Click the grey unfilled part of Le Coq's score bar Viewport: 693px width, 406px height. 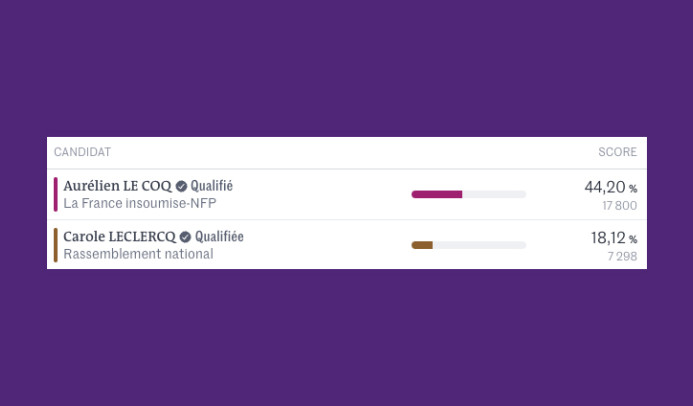point(494,194)
